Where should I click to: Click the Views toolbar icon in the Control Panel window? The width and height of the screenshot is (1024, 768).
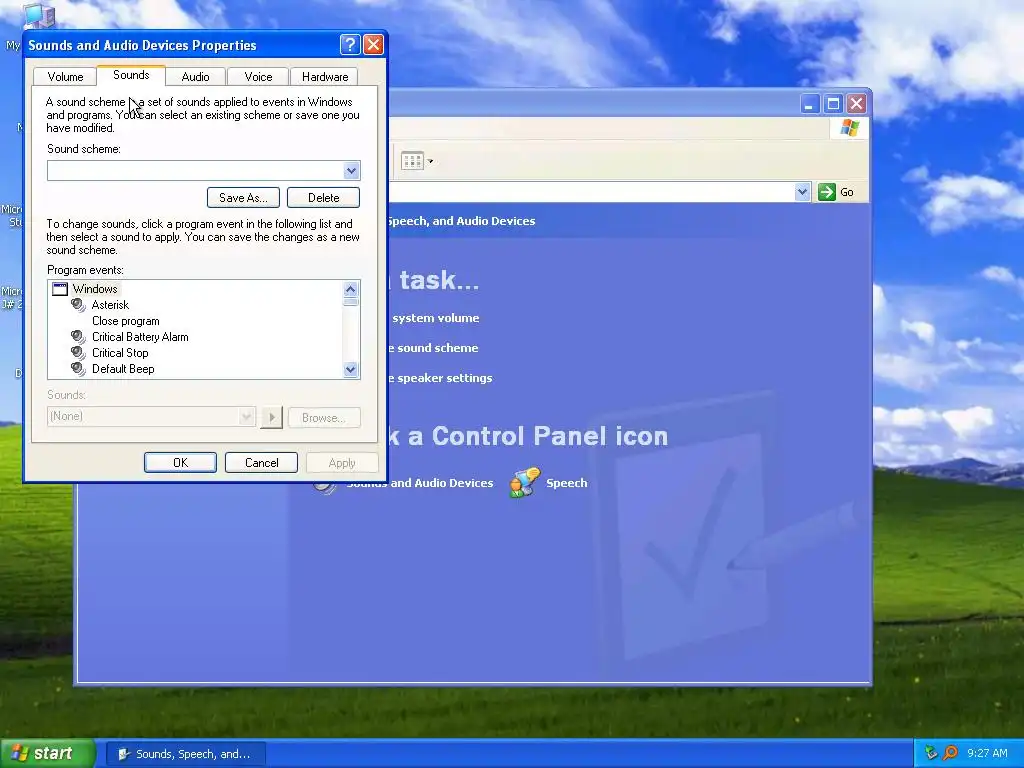412,161
